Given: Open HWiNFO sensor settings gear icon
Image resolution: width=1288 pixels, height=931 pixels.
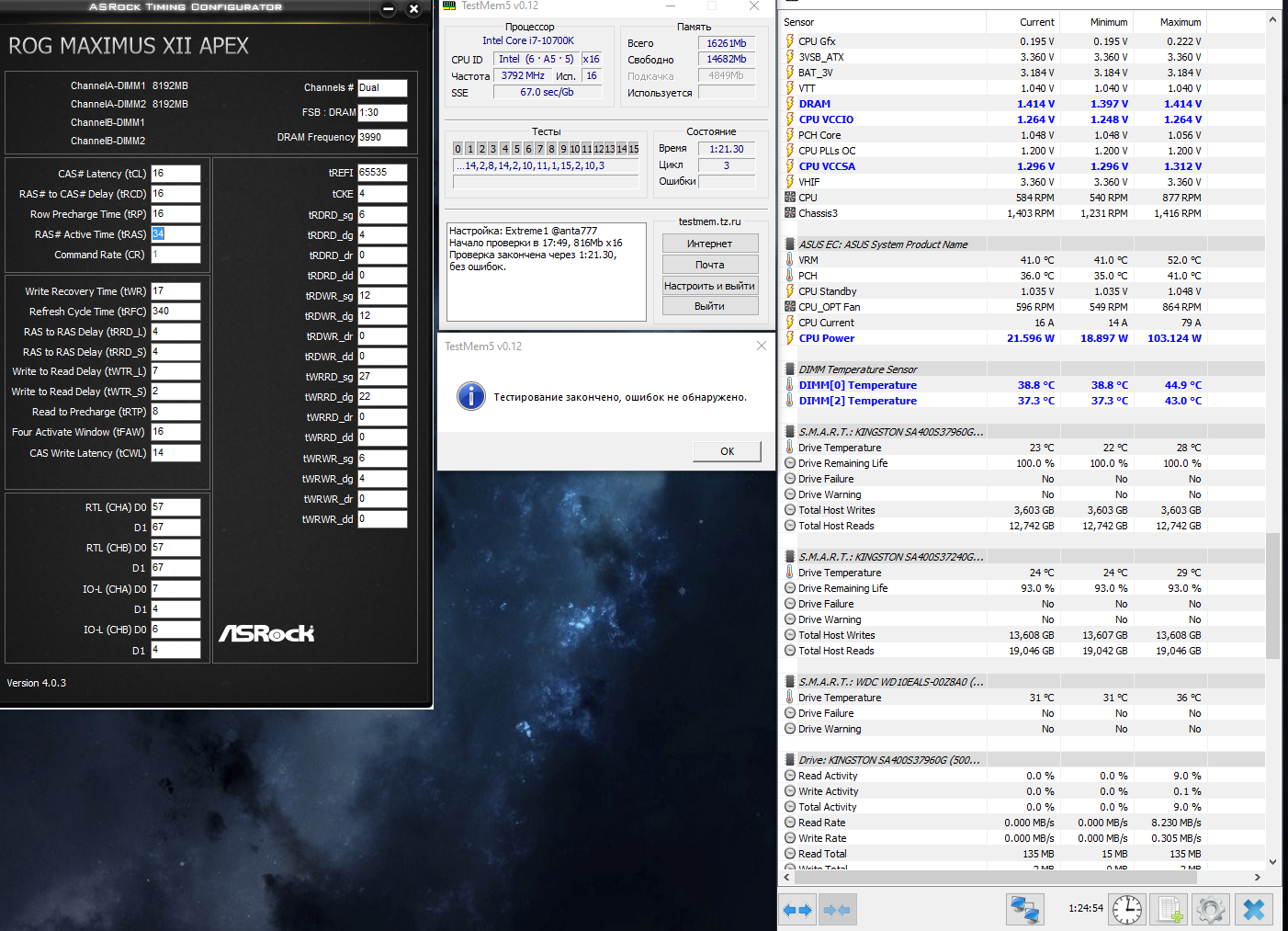Looking at the screenshot, I should pos(1211,910).
